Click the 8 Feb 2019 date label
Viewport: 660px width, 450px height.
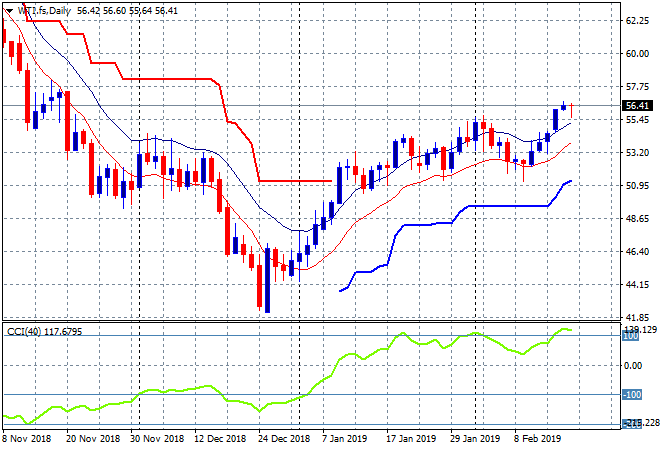point(538,439)
